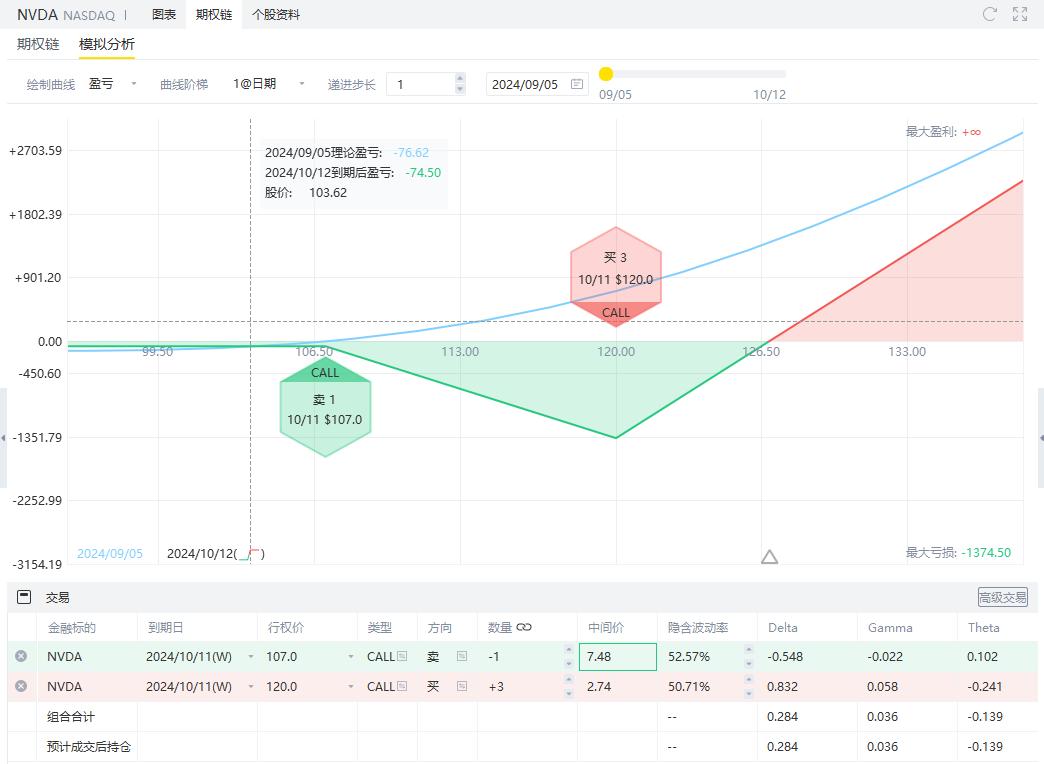Switch to the 个股资料 tab
Viewport: 1044px width, 764px height.
276,15
